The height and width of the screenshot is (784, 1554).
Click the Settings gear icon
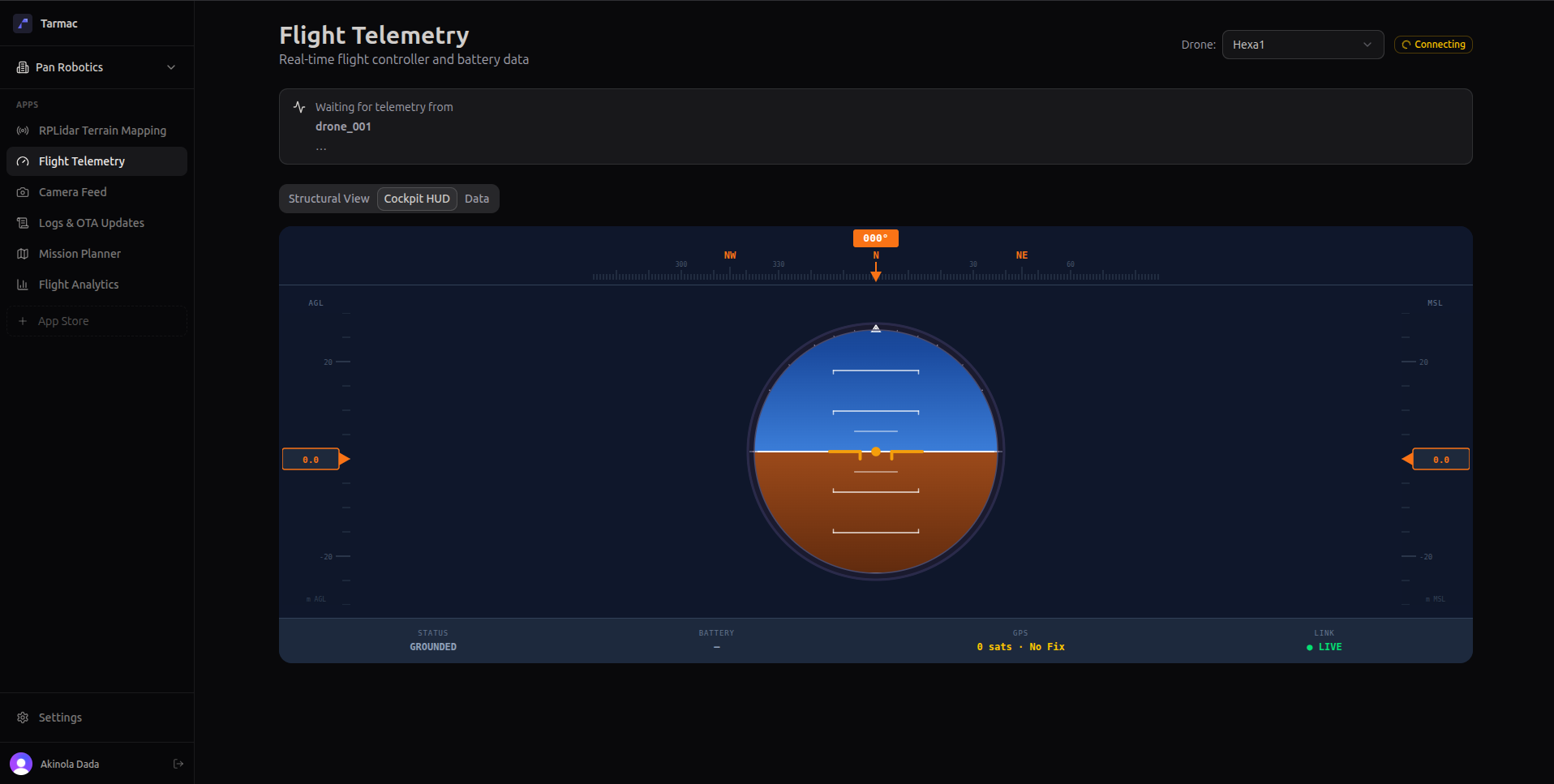click(x=23, y=718)
